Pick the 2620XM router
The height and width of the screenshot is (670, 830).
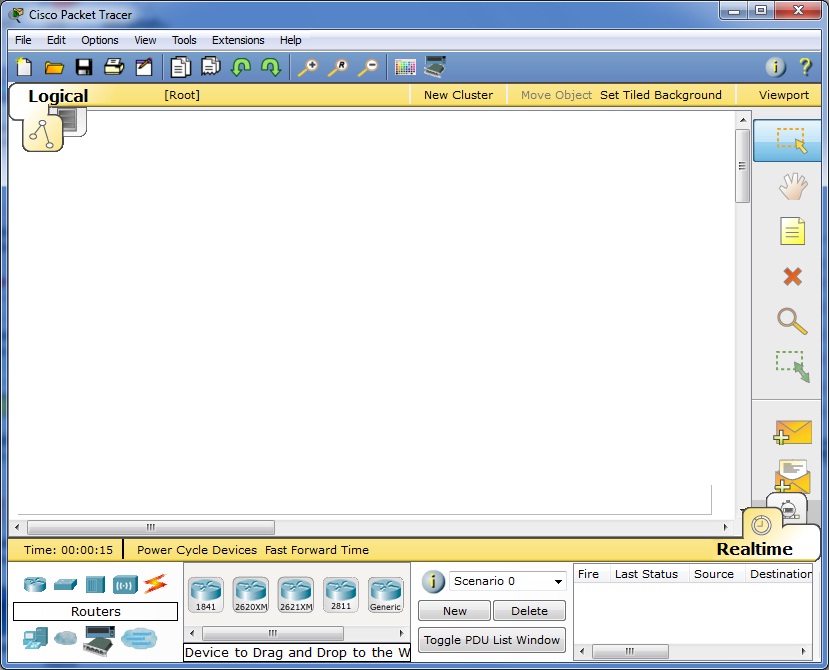pos(251,595)
